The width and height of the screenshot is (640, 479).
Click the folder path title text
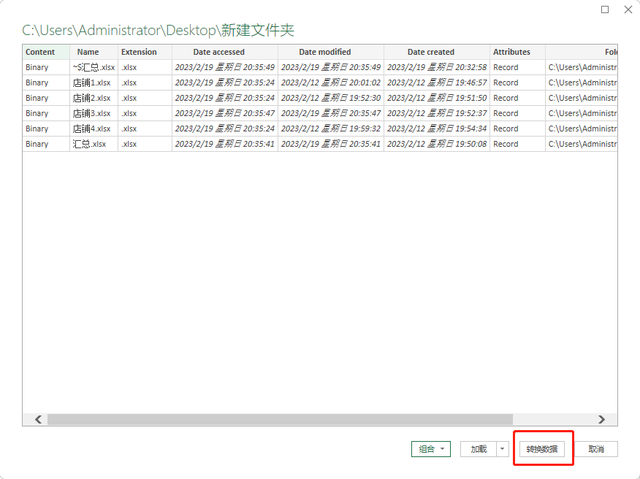point(158,30)
